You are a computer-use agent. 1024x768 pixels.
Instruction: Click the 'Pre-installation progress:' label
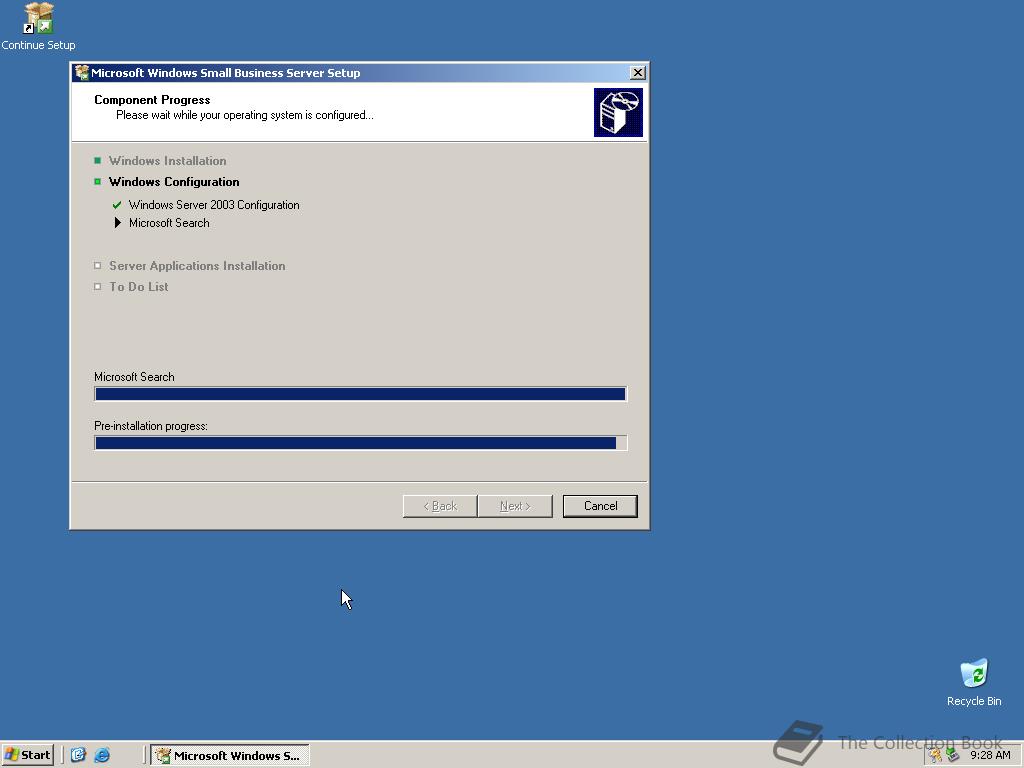pyautogui.click(x=151, y=426)
